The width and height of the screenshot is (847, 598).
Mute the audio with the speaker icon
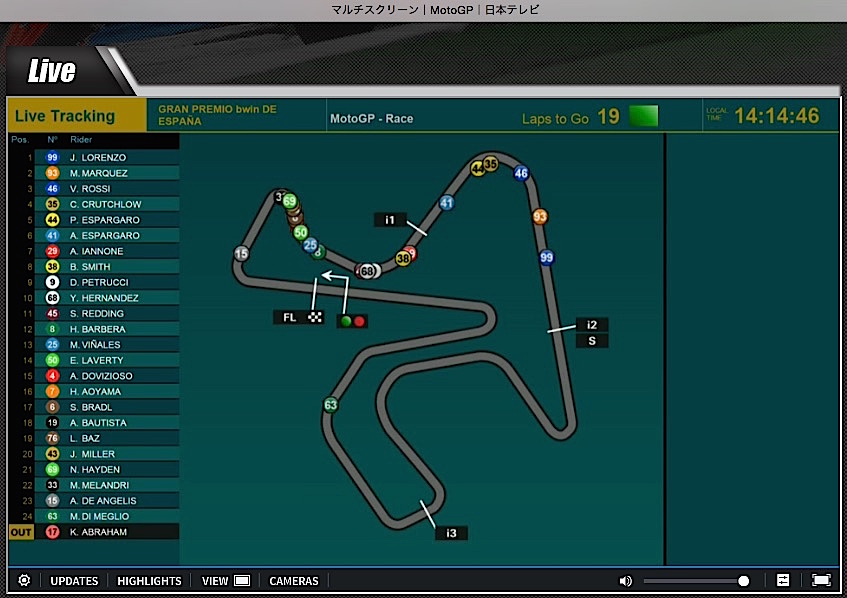[x=625, y=581]
